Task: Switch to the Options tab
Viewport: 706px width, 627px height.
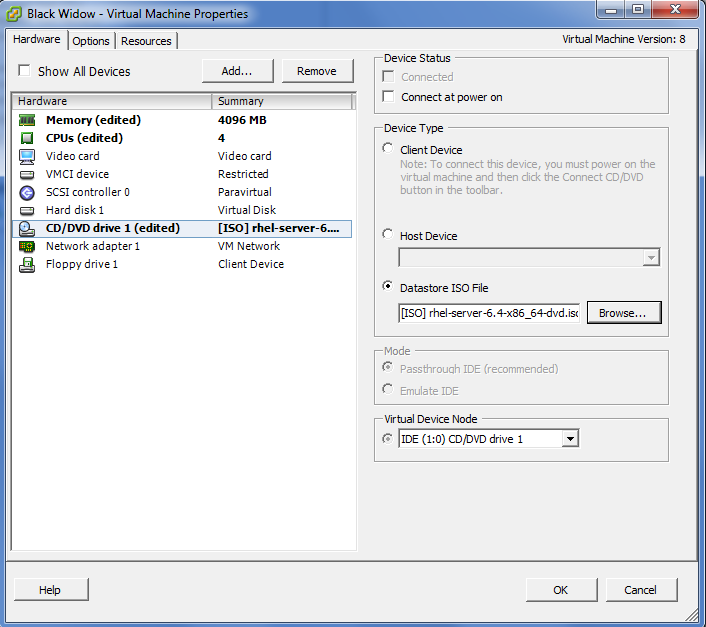Action: [x=91, y=41]
